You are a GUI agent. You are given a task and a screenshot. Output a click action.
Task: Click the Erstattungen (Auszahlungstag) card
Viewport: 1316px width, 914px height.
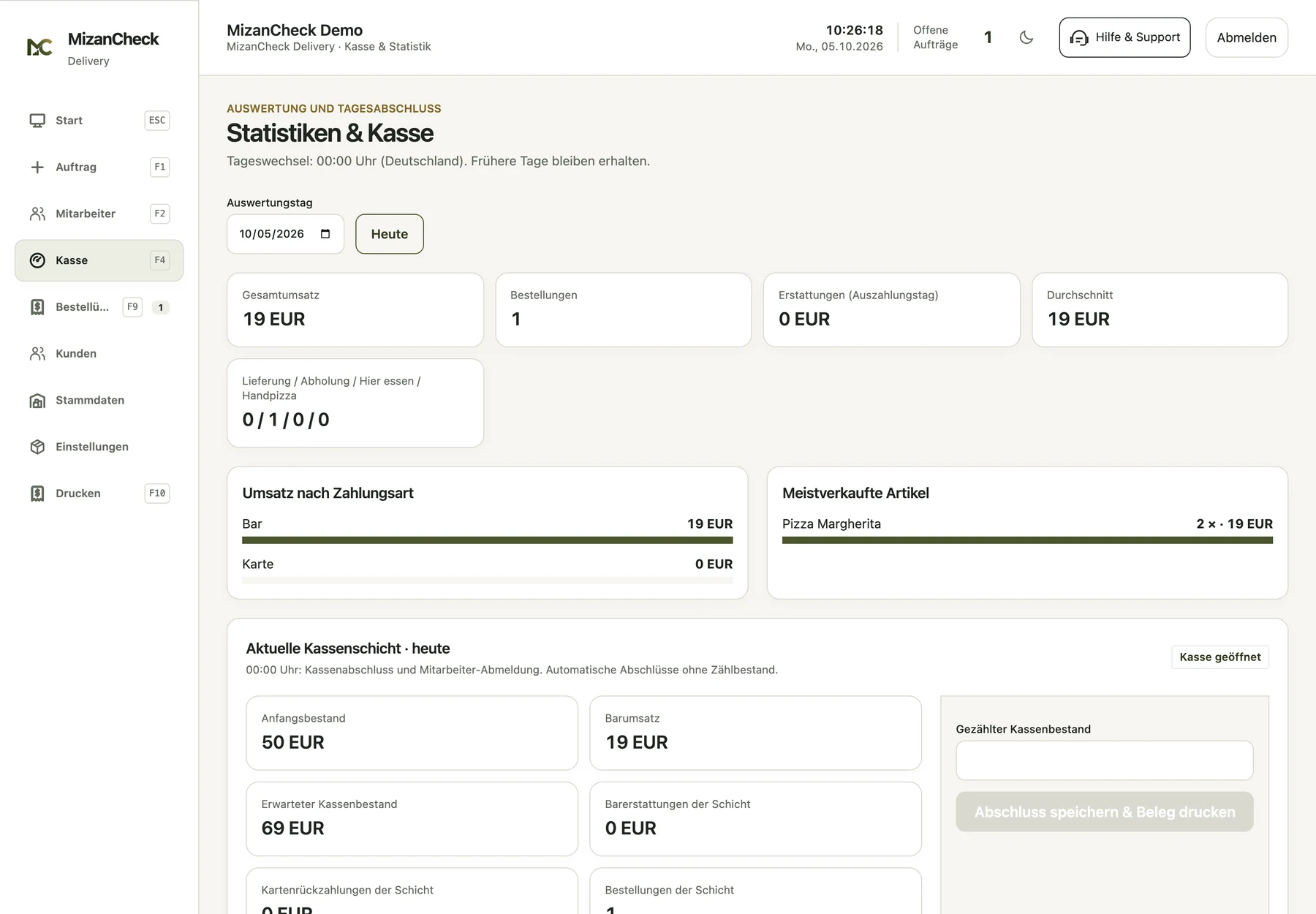(892, 310)
